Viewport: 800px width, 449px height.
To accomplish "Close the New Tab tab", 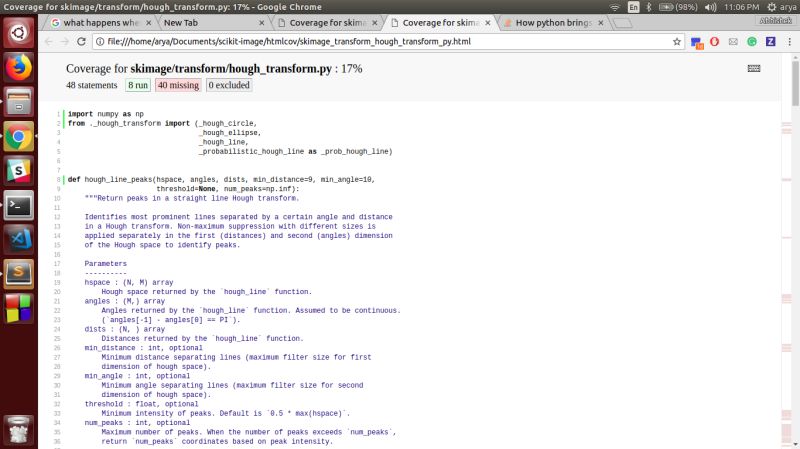I will (x=262, y=23).
